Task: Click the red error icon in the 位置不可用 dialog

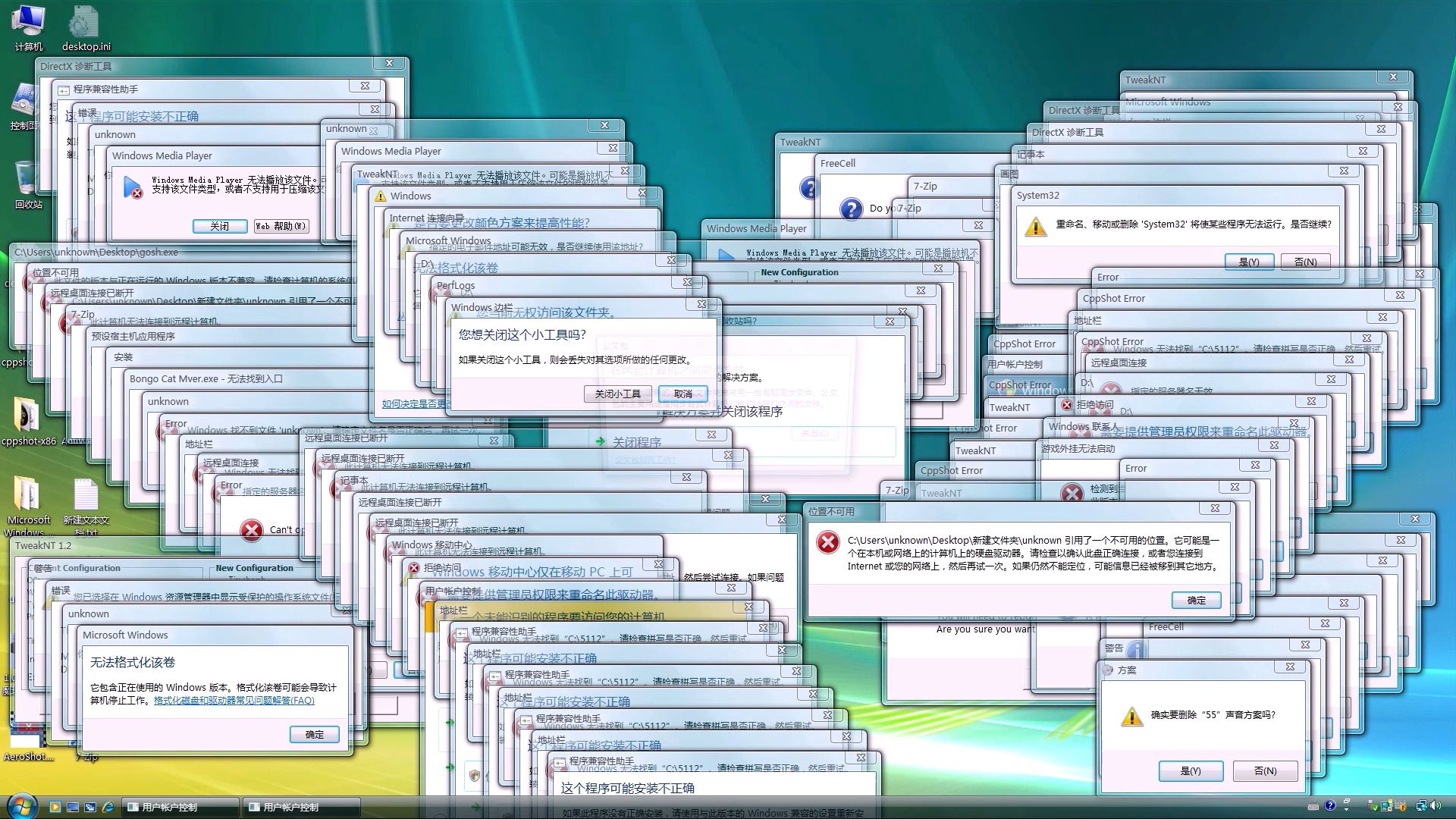Action: click(827, 541)
